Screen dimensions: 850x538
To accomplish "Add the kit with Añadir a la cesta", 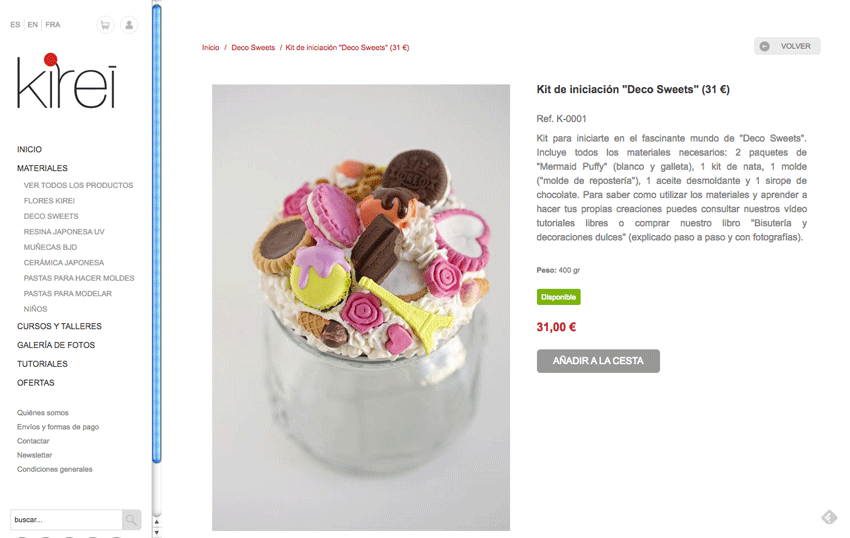I will click(598, 361).
